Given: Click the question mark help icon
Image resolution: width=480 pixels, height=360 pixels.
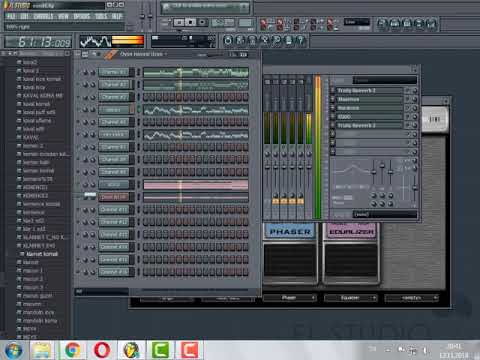Looking at the screenshot, I should (301, 41).
